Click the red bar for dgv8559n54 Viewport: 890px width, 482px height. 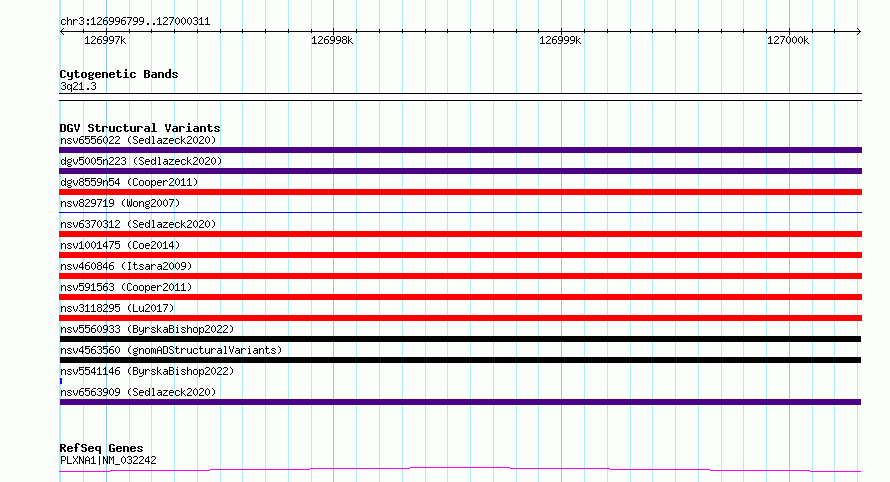click(x=460, y=192)
